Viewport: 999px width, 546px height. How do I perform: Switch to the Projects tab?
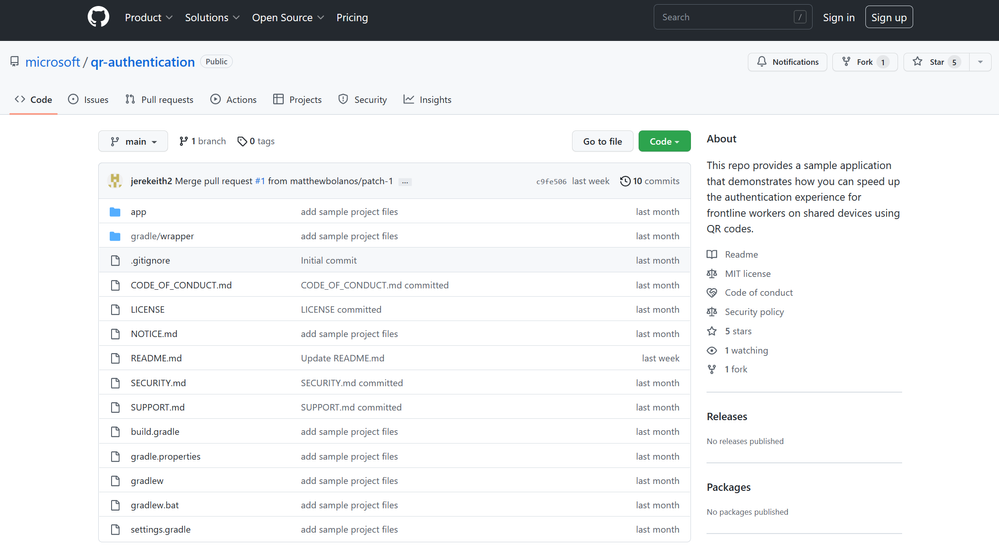click(298, 99)
